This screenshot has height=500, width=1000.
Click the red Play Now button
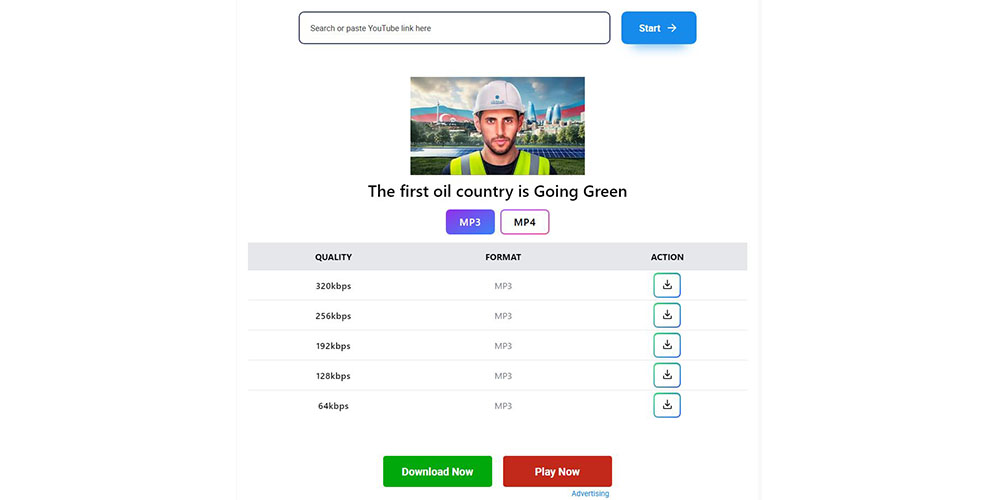pos(557,471)
